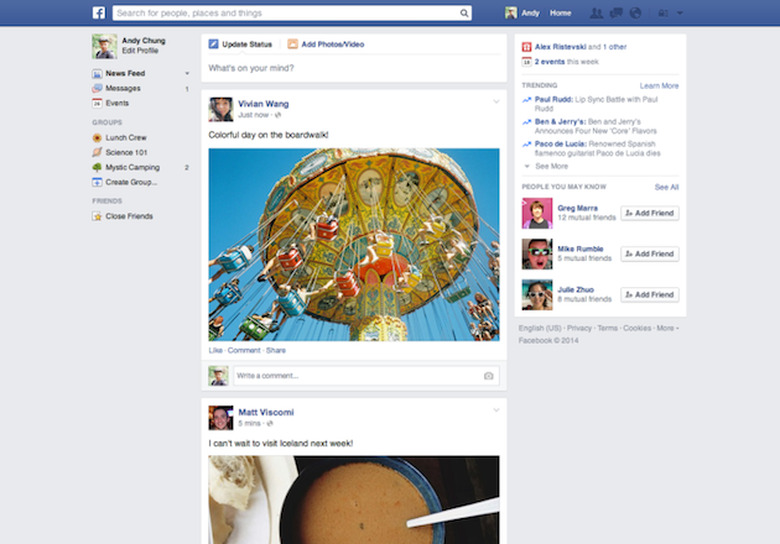Click the search magnifier icon
The width and height of the screenshot is (780, 544).
464,13
